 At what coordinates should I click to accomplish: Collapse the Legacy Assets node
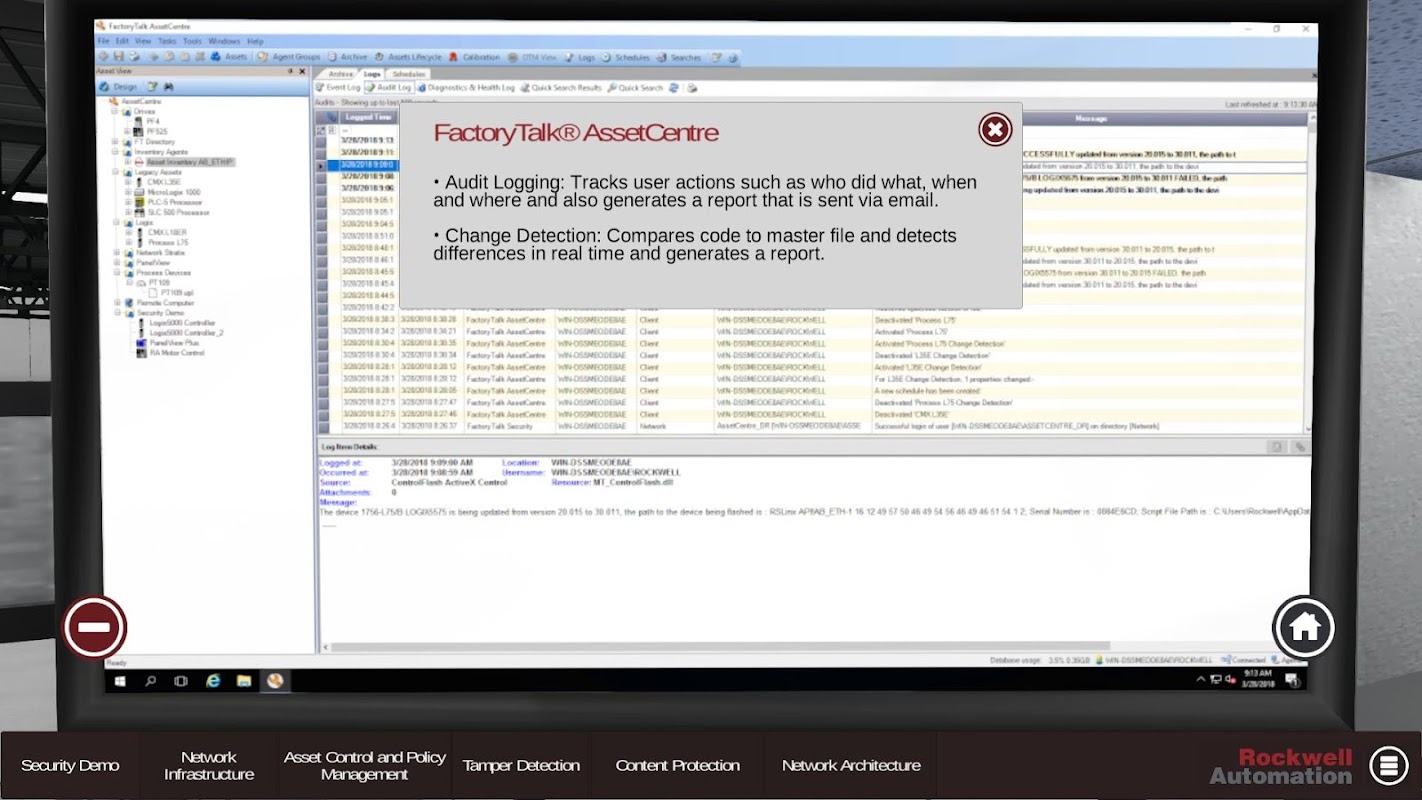117,172
